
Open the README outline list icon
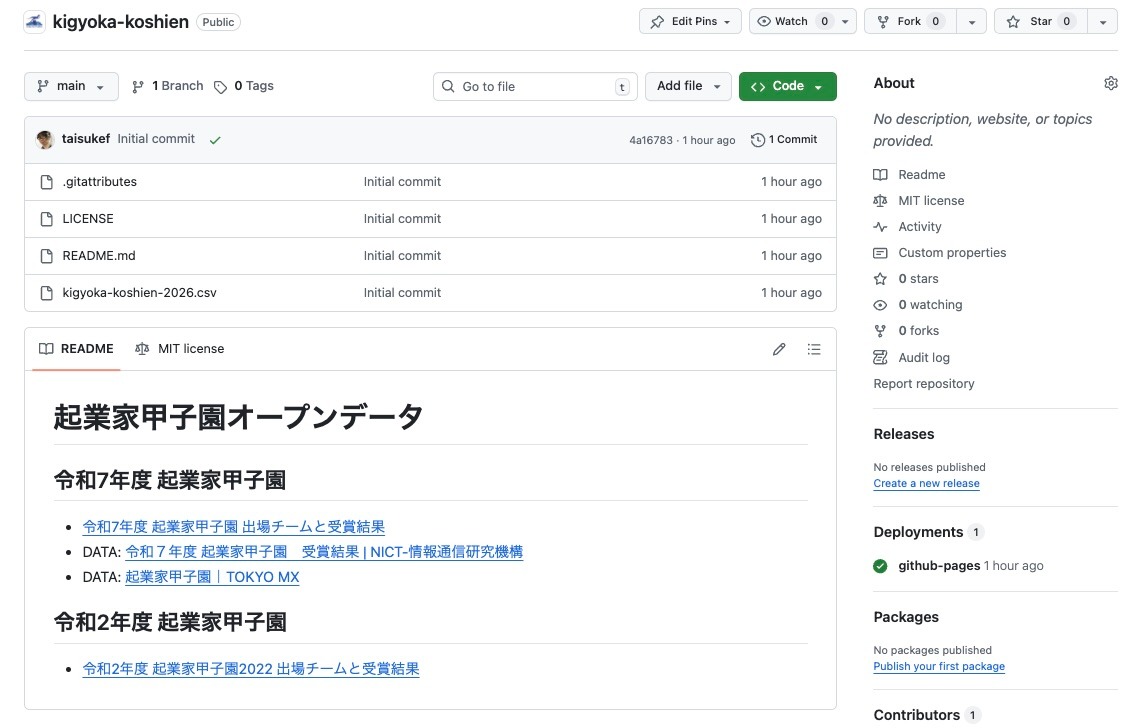814,349
